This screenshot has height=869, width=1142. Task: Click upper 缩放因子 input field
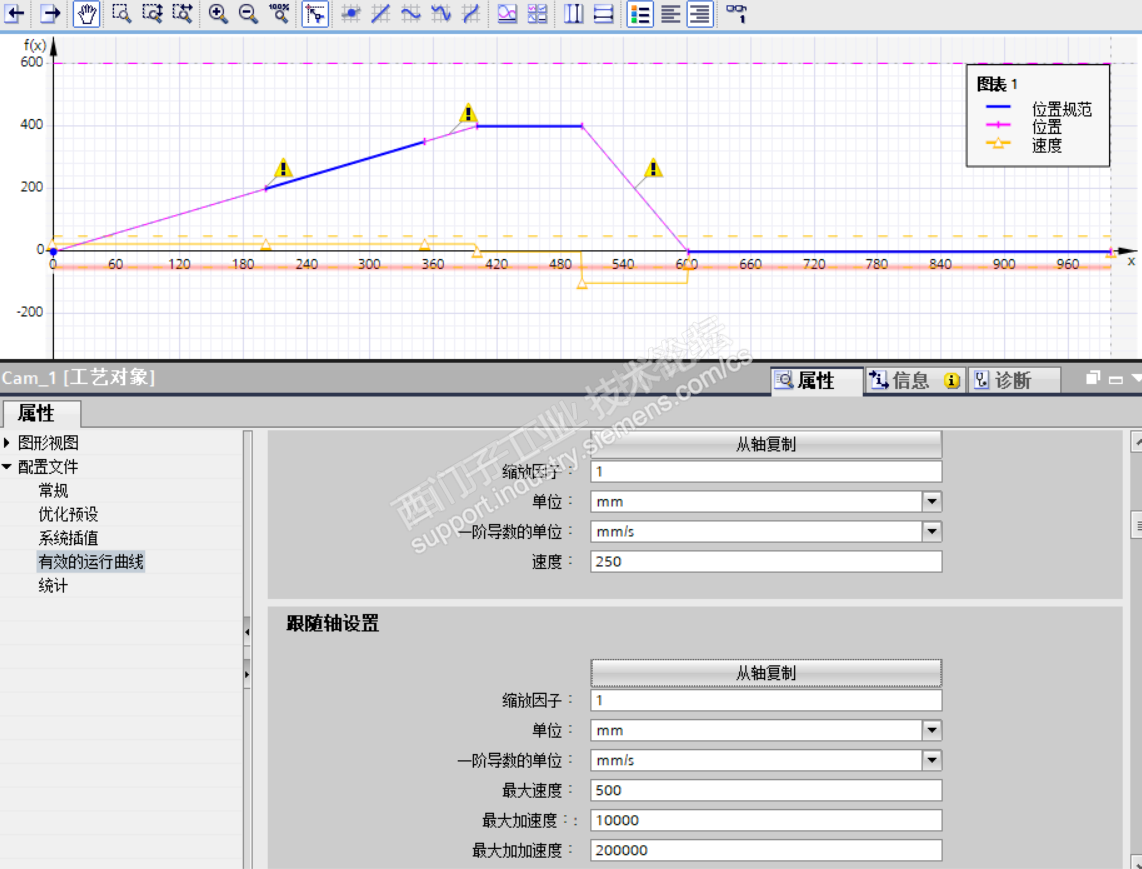coord(765,471)
